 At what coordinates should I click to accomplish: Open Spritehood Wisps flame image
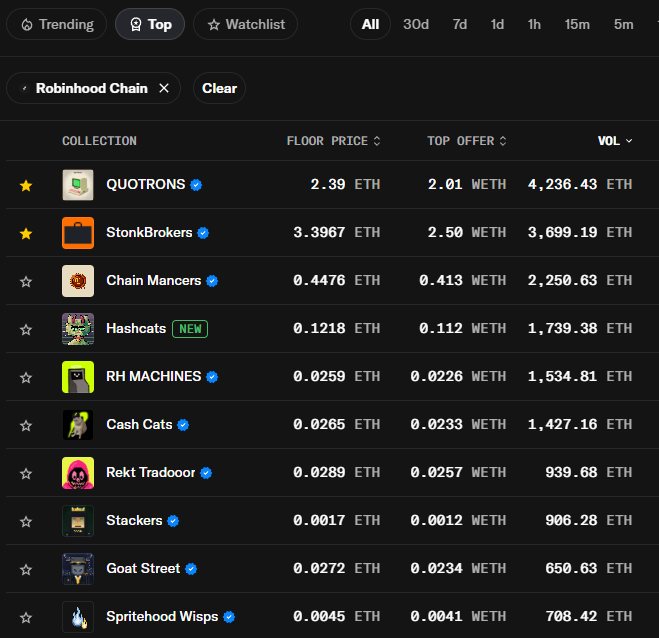pyautogui.click(x=78, y=617)
